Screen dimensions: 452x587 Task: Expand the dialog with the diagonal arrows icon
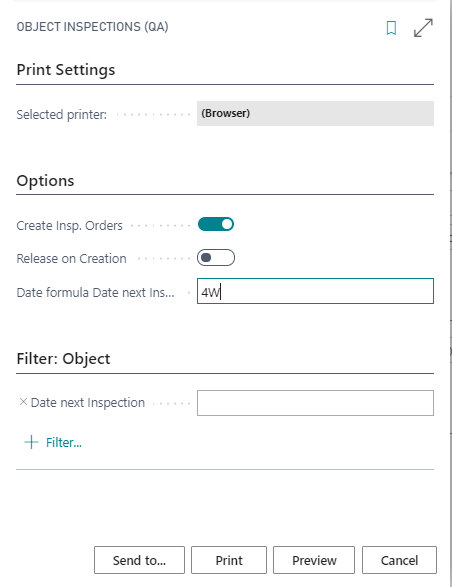(x=423, y=28)
